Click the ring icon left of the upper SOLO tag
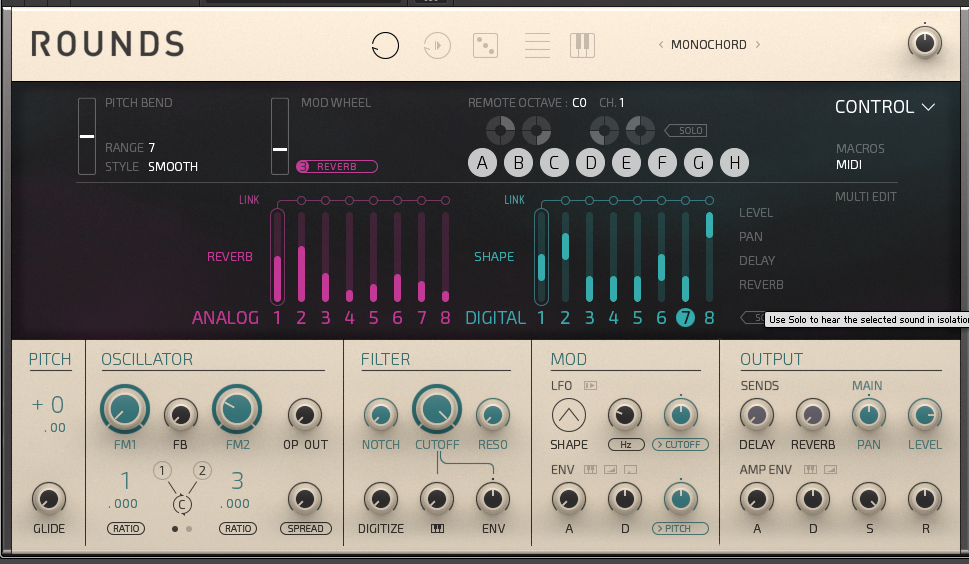969x564 pixels. coord(640,130)
